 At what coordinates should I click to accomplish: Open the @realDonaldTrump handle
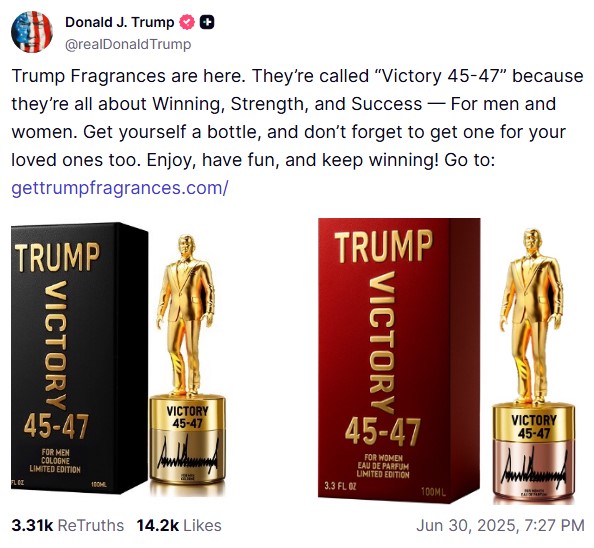[128, 44]
